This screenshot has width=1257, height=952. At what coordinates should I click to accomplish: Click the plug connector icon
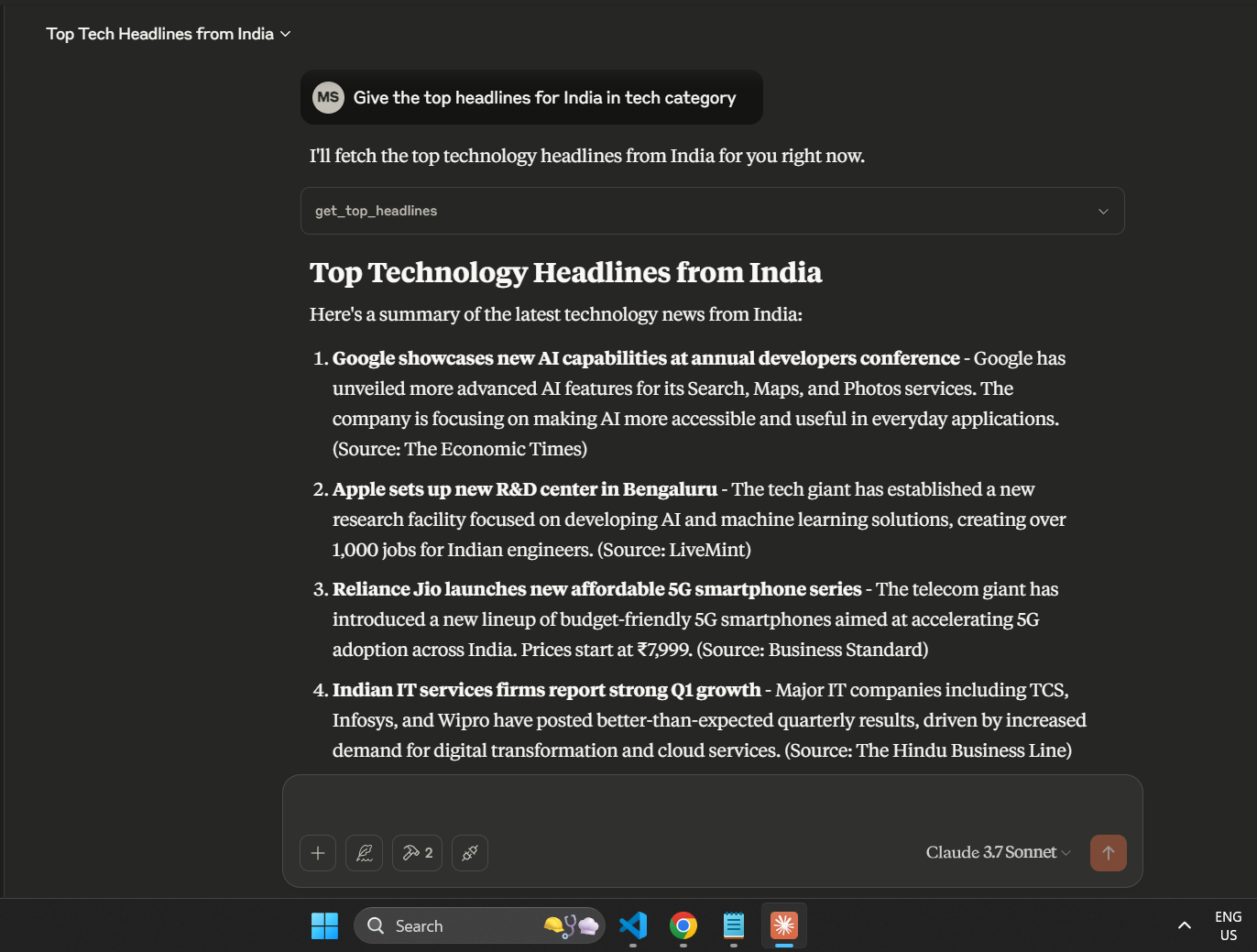[470, 853]
